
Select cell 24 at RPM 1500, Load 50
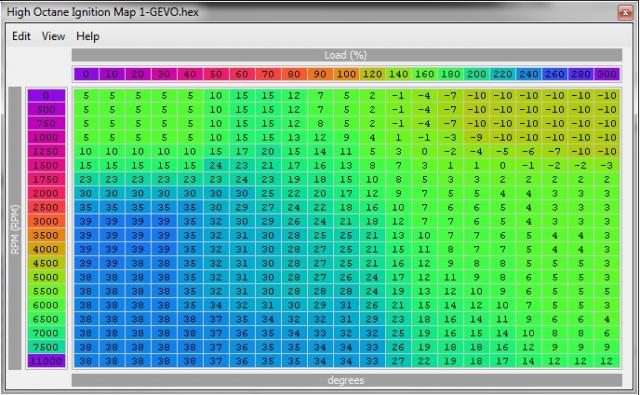[x=216, y=165]
